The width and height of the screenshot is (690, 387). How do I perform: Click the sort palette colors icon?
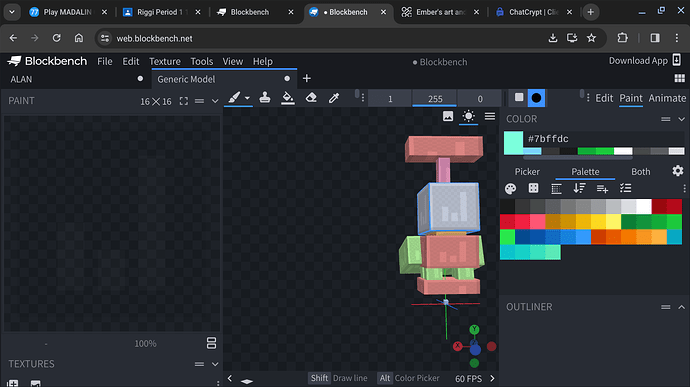tap(579, 188)
